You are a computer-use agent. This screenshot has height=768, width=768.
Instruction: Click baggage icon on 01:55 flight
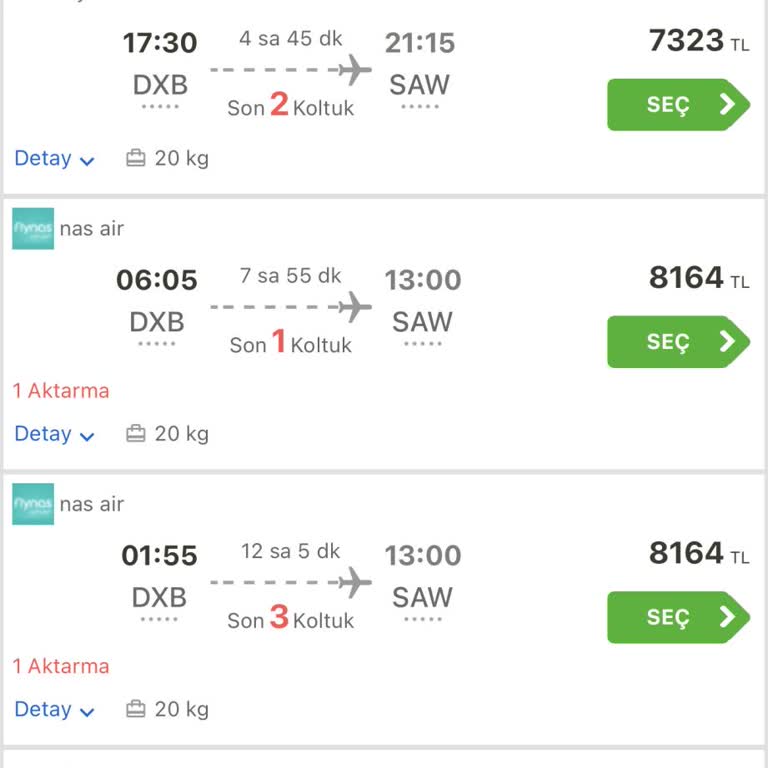(136, 709)
